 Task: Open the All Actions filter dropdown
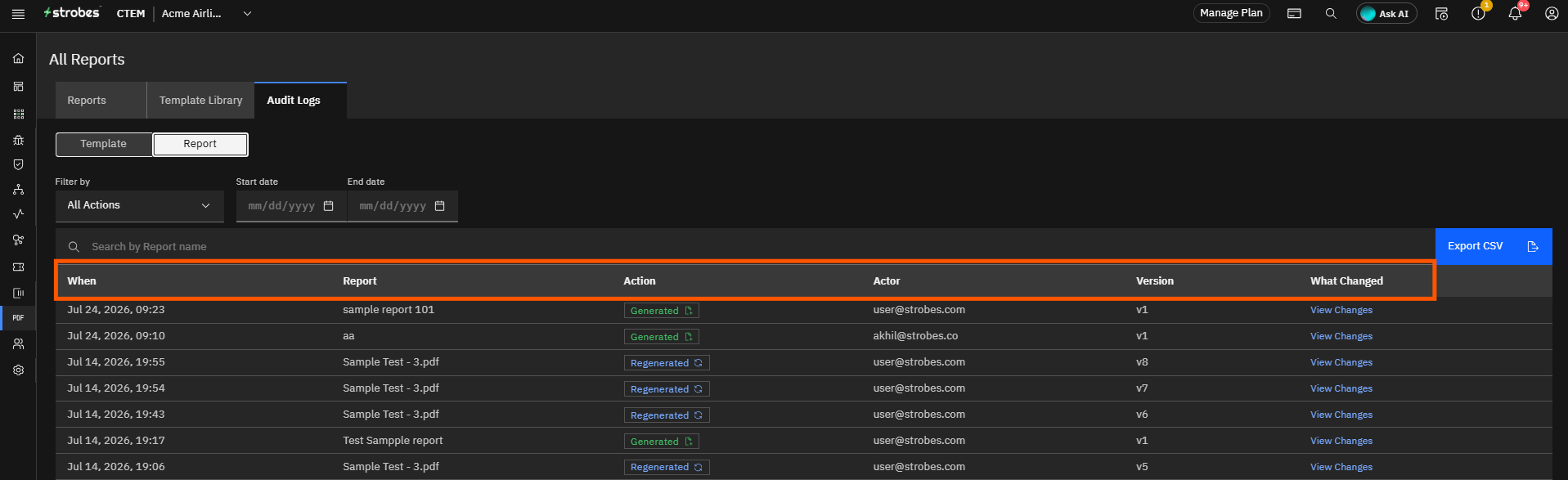pyautogui.click(x=139, y=205)
